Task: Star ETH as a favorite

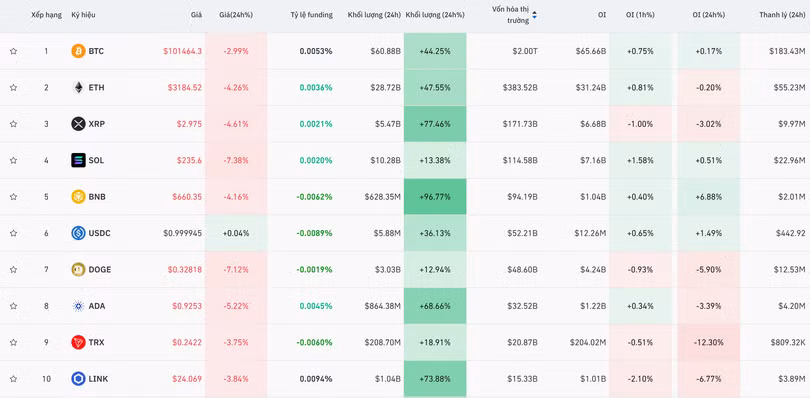Action: click(x=13, y=87)
